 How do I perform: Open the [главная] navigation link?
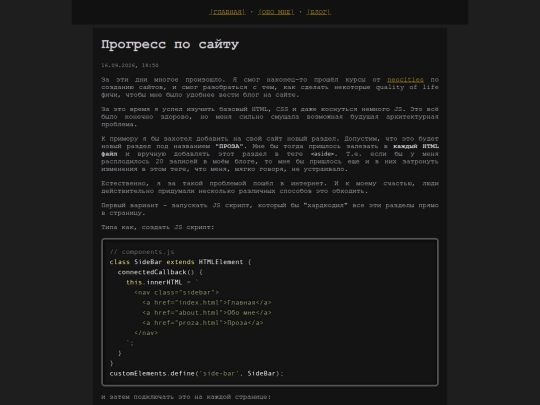(x=227, y=12)
